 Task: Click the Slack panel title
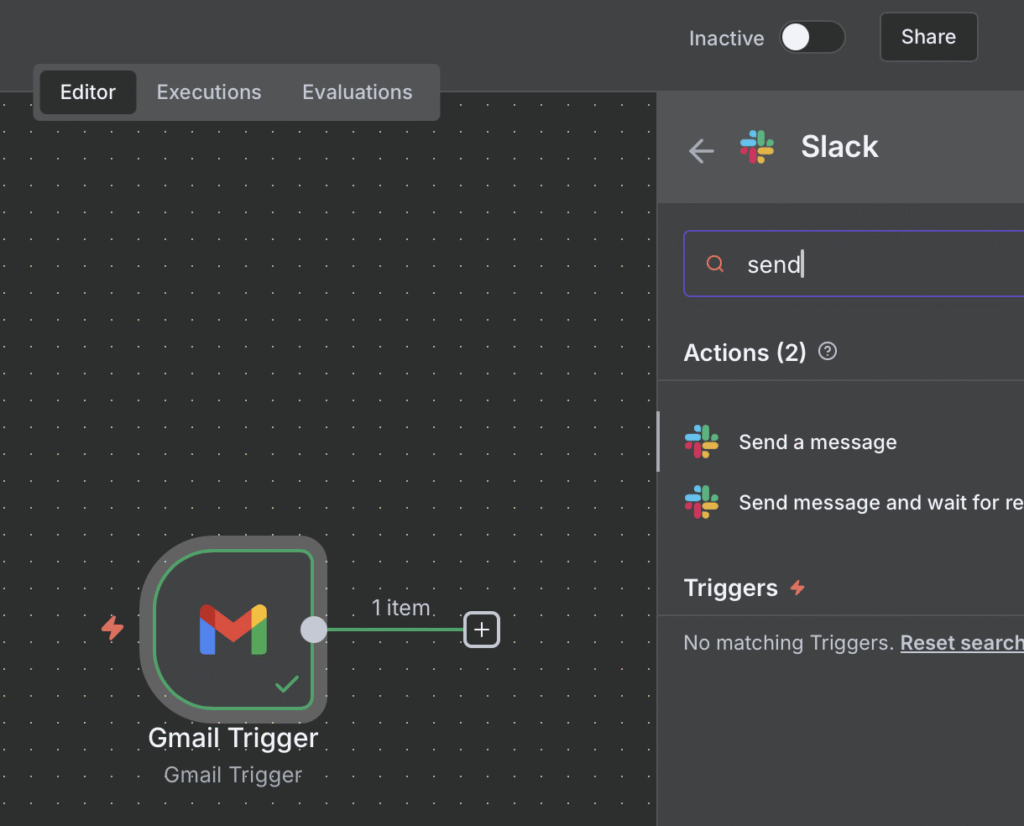point(839,146)
